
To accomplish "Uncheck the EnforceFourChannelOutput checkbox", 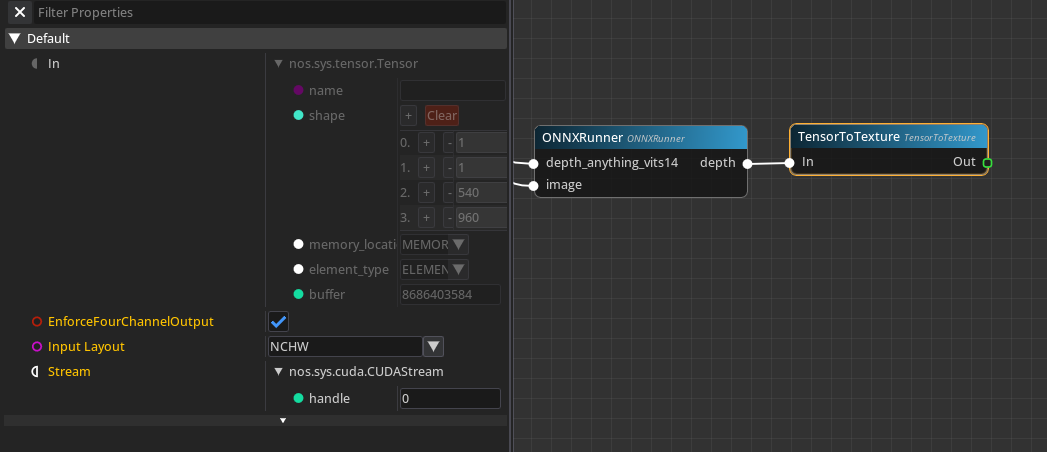I will [x=278, y=322].
